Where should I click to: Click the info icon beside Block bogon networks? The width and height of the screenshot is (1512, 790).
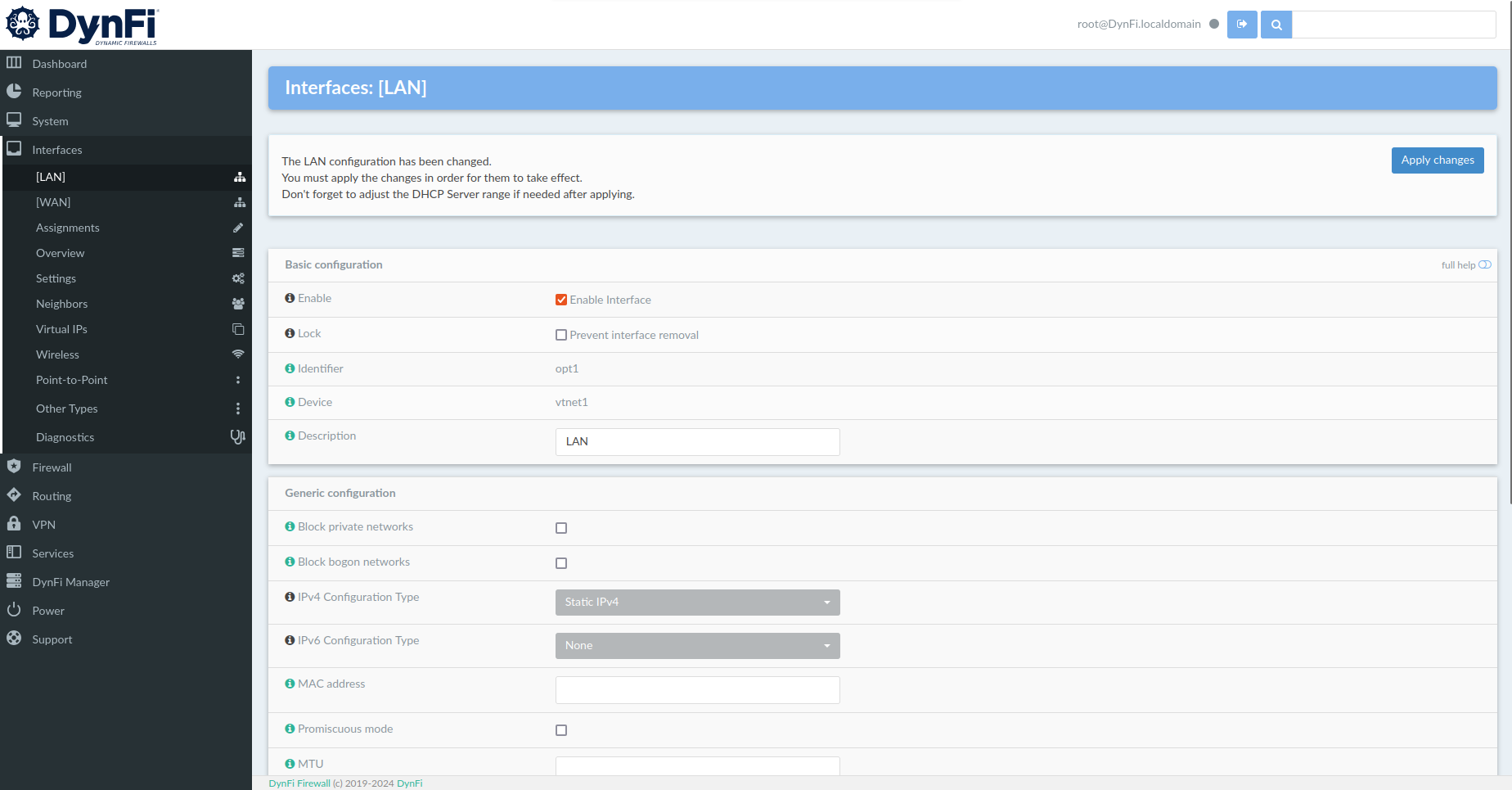pyautogui.click(x=290, y=562)
